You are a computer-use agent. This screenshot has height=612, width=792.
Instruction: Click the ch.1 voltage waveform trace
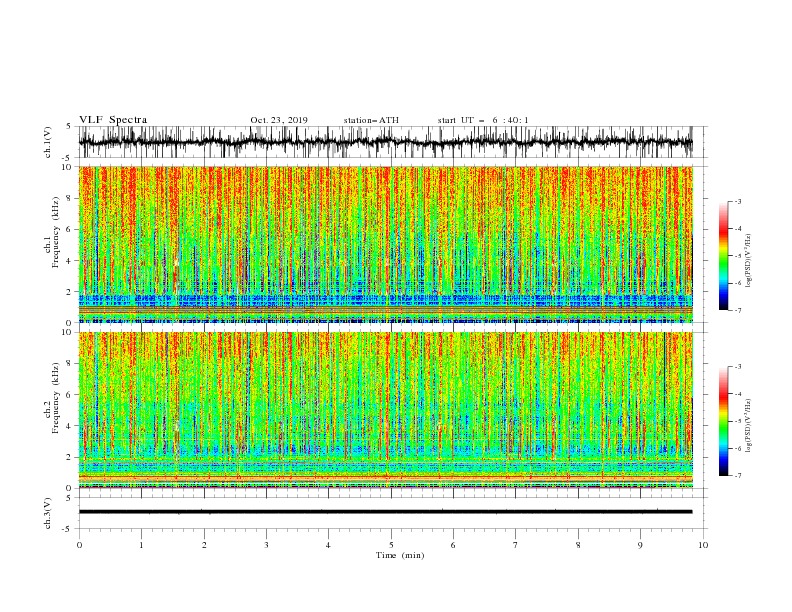coord(386,142)
